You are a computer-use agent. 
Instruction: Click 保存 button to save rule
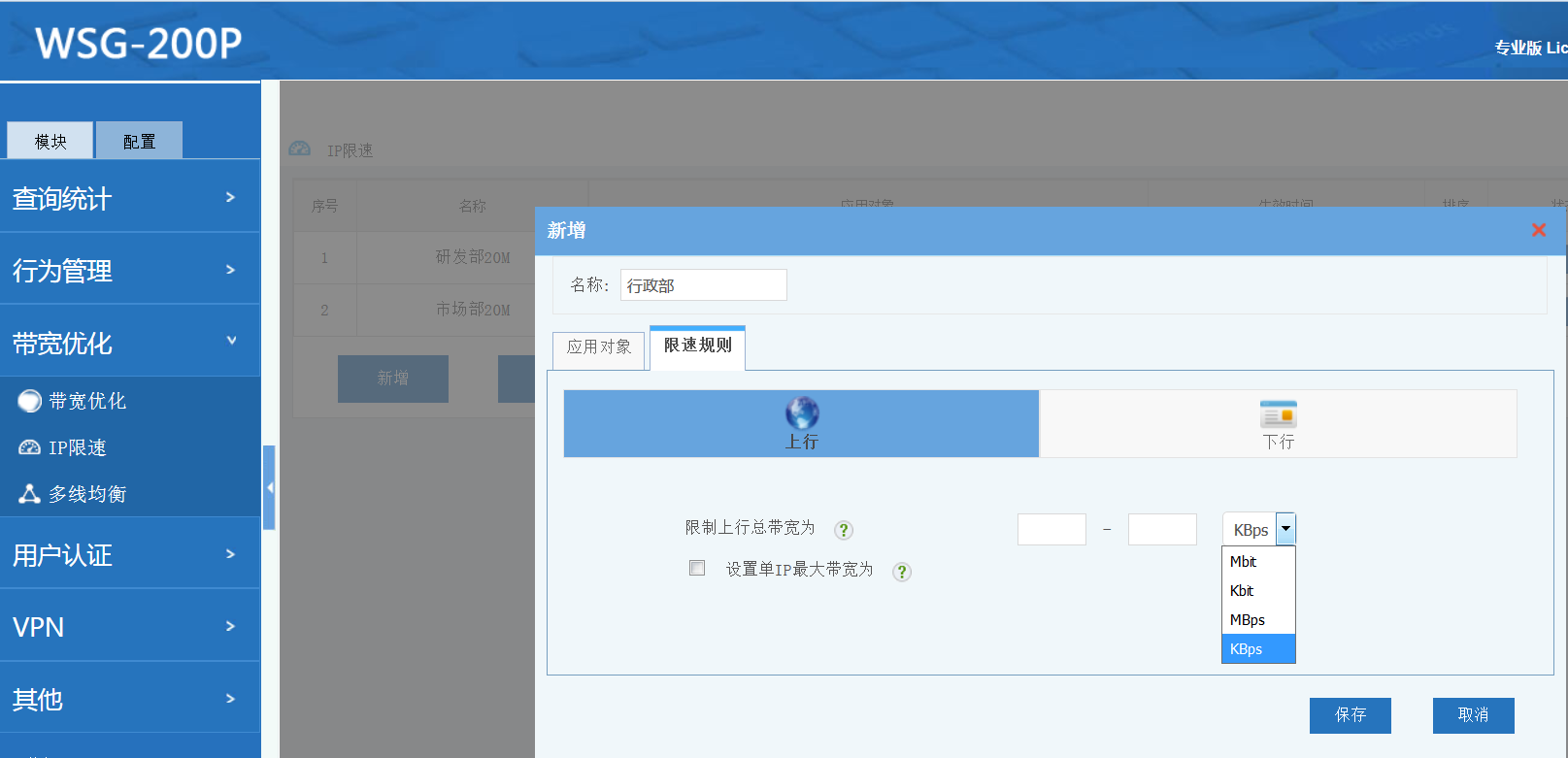point(1350,715)
